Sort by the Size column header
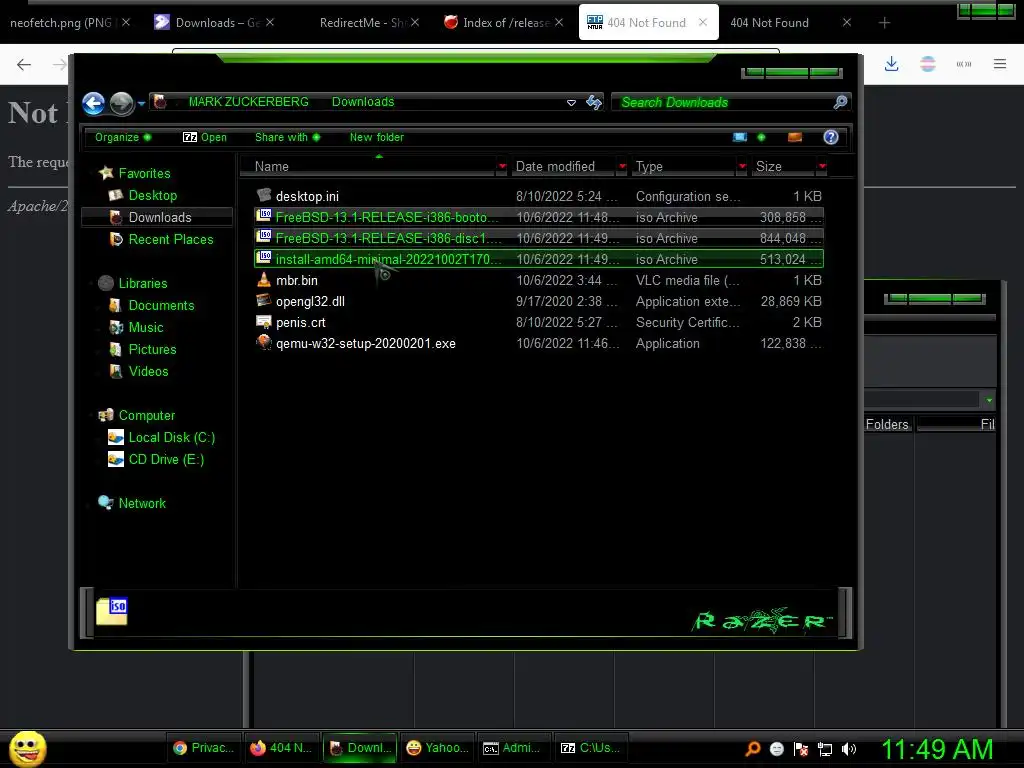The width and height of the screenshot is (1024, 768). click(x=784, y=167)
